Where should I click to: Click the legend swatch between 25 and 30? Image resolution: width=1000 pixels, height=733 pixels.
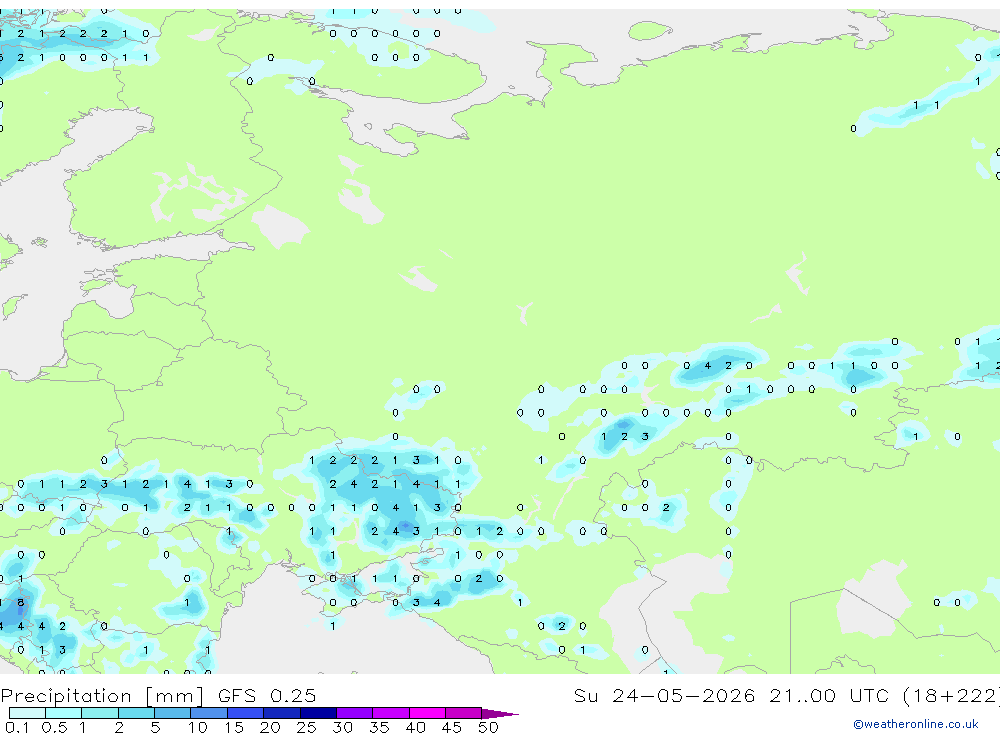[x=318, y=713]
